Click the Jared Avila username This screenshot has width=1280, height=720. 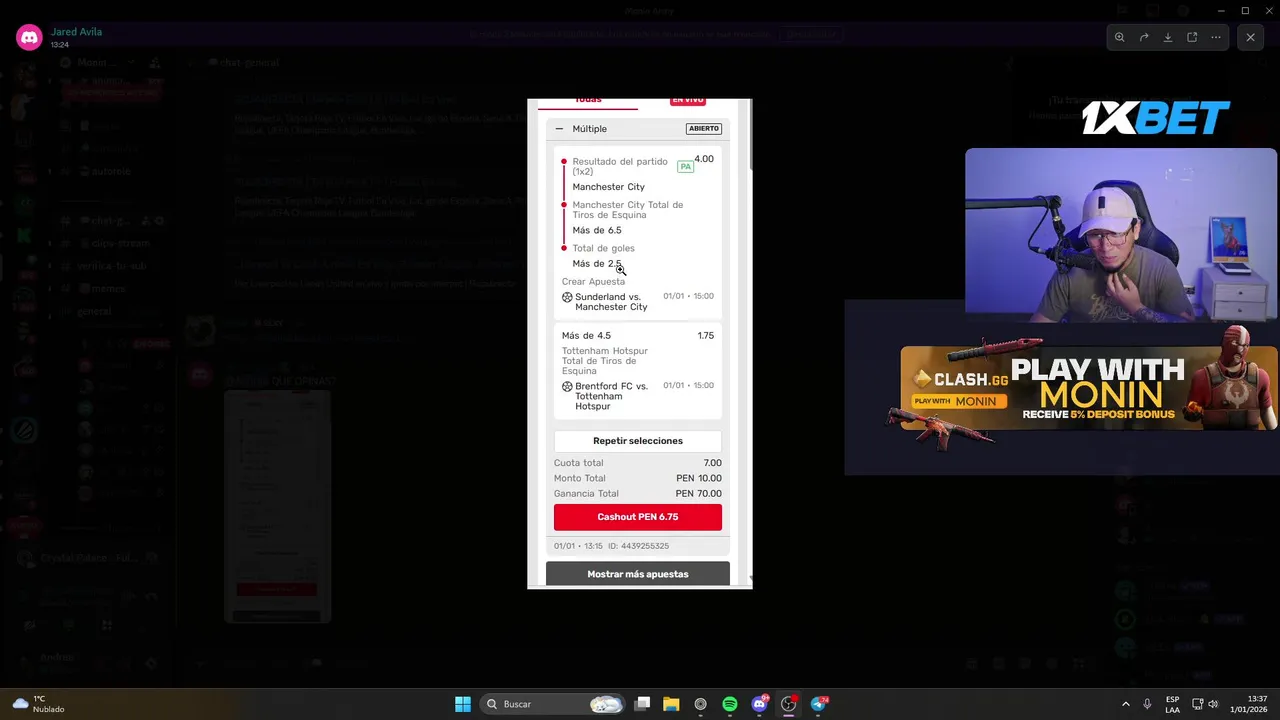pyautogui.click(x=76, y=32)
